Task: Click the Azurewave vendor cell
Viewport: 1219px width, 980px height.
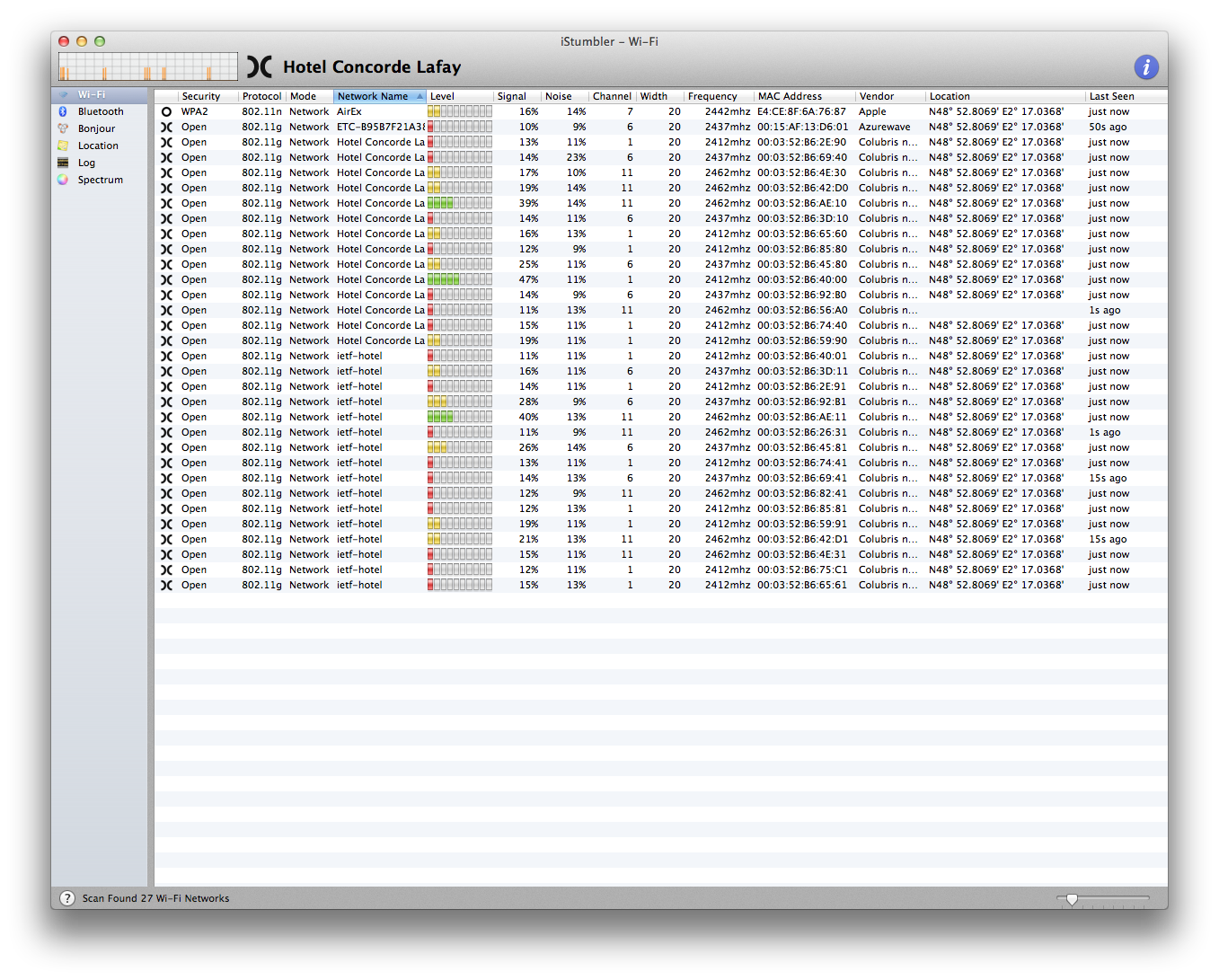Action: pos(884,127)
